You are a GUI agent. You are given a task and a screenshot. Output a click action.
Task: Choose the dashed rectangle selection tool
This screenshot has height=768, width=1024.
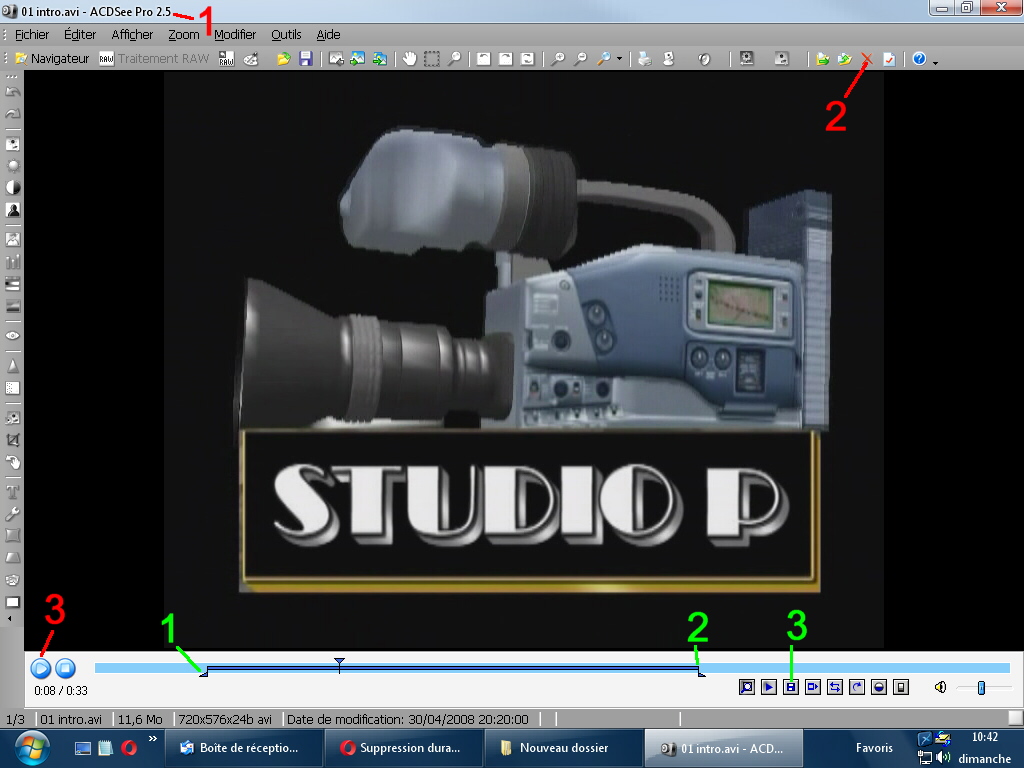click(432, 59)
